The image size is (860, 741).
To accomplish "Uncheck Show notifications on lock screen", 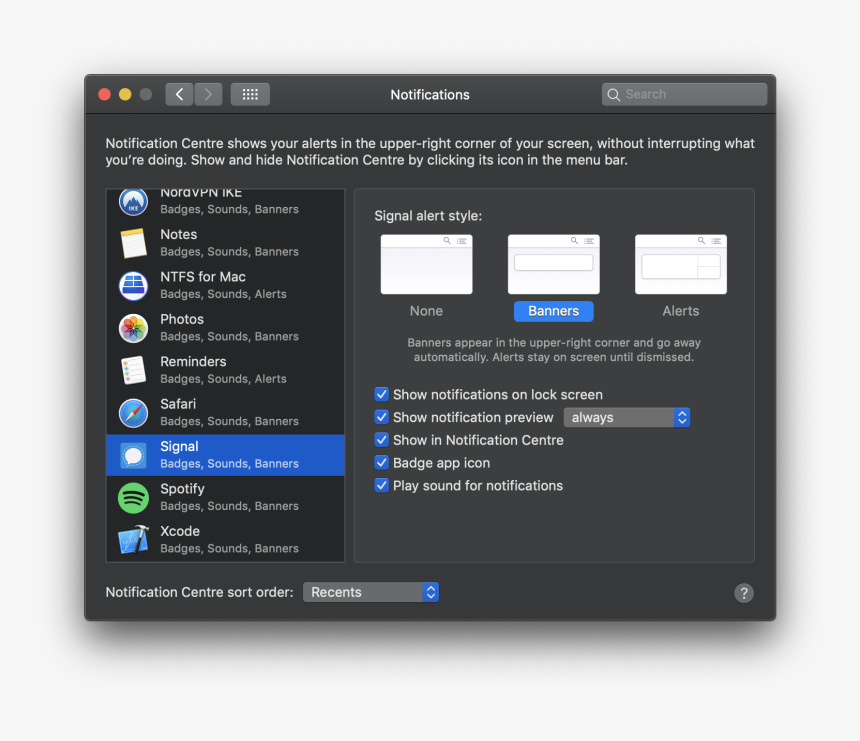I will click(382, 394).
